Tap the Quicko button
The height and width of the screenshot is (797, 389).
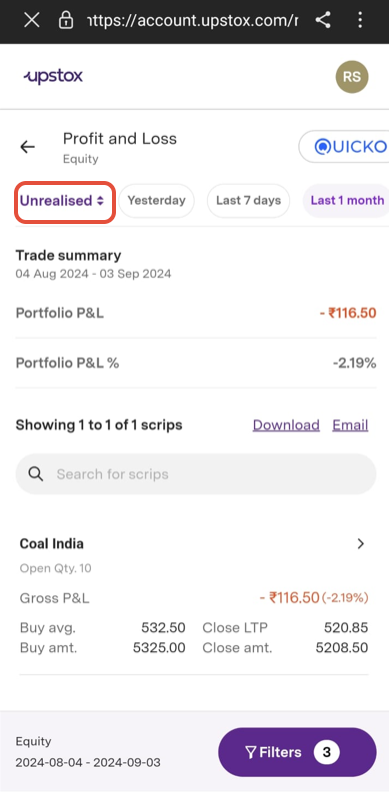344,147
